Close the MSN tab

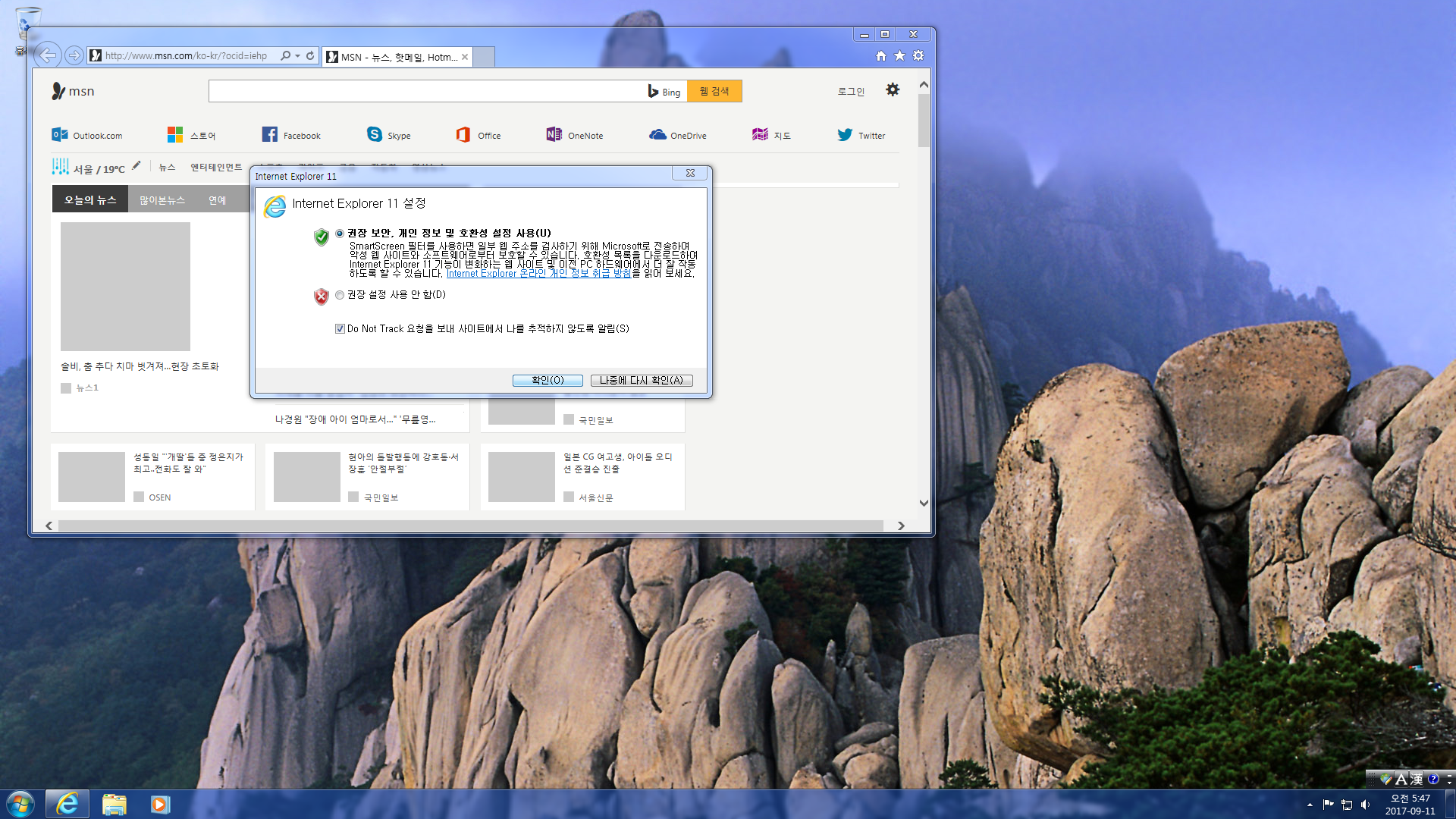pos(465,57)
